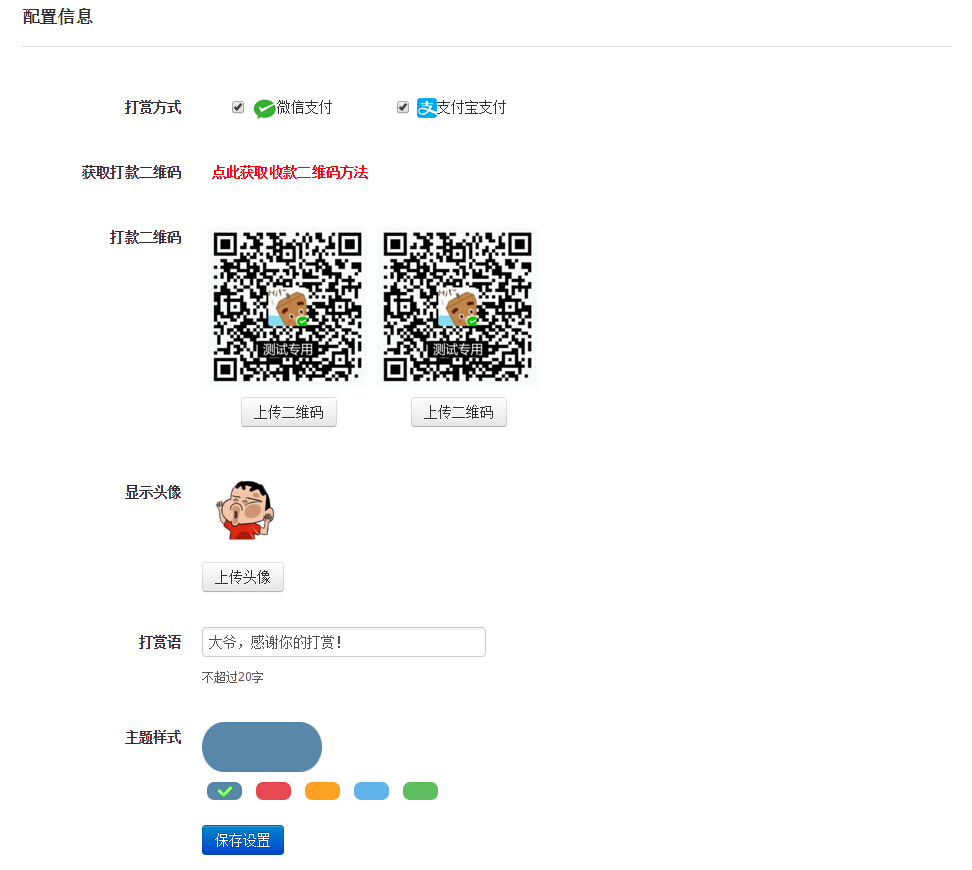Toggle the 支付宝支付 checkbox
Screen dimensions: 972x870
pos(403,107)
